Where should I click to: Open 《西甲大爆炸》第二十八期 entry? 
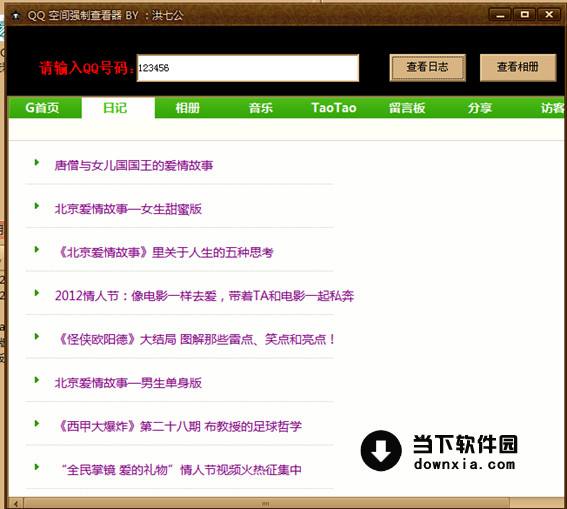(179, 426)
